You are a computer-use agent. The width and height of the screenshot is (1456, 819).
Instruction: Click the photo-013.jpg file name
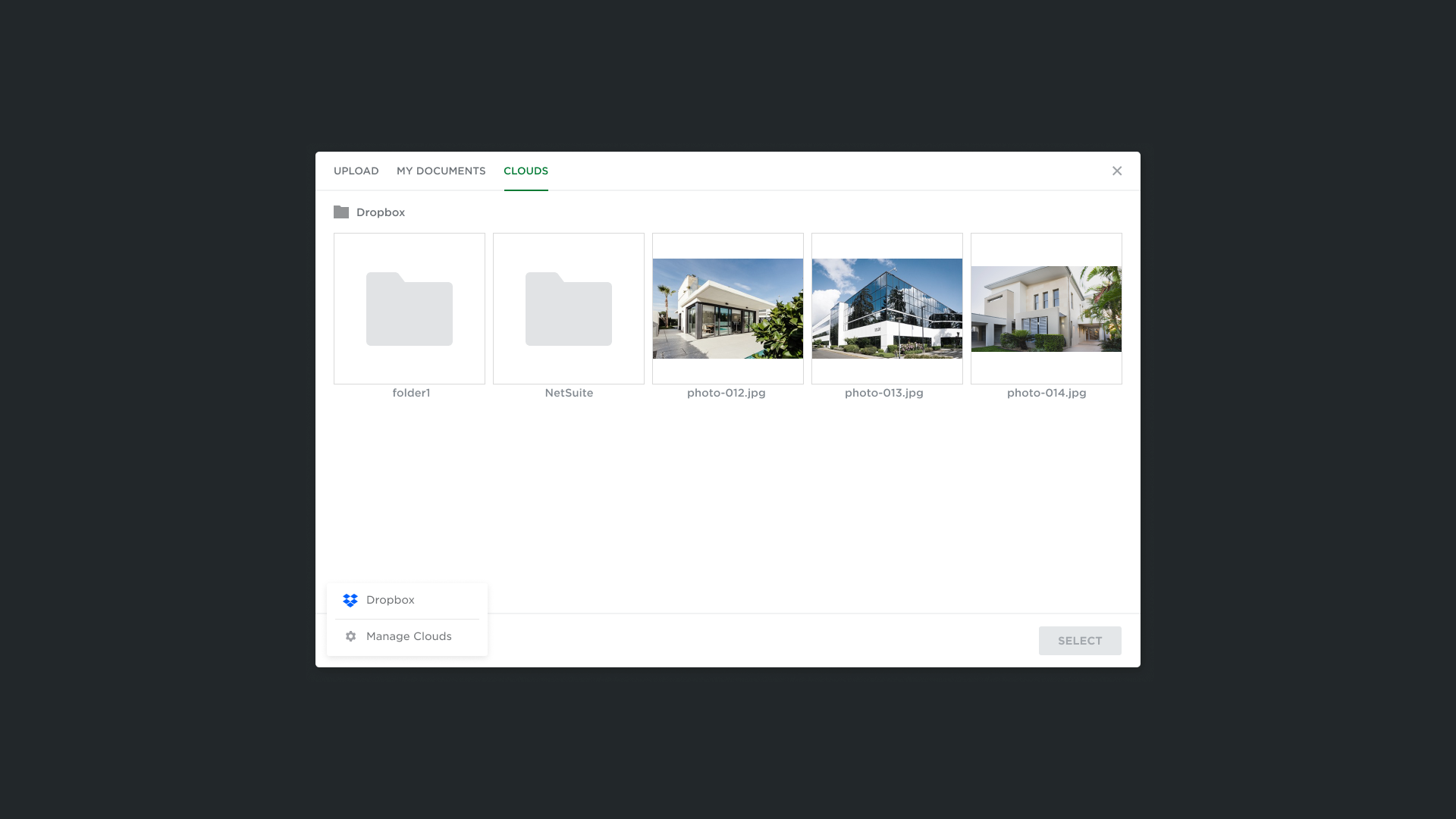[x=884, y=393]
